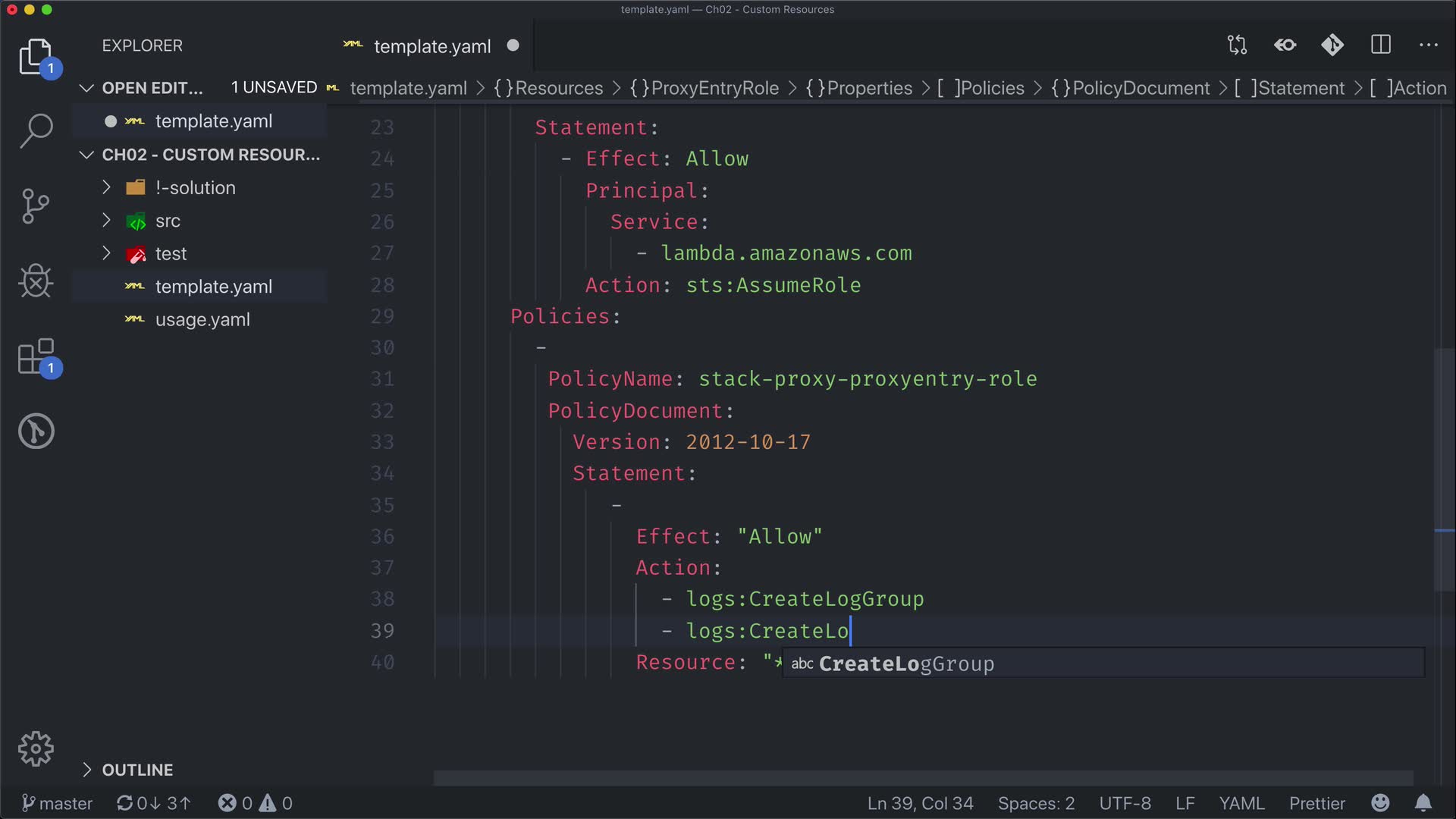This screenshot has height=819, width=1456.
Task: Open the GitLens icon in activity bar
Action: pyautogui.click(x=36, y=431)
